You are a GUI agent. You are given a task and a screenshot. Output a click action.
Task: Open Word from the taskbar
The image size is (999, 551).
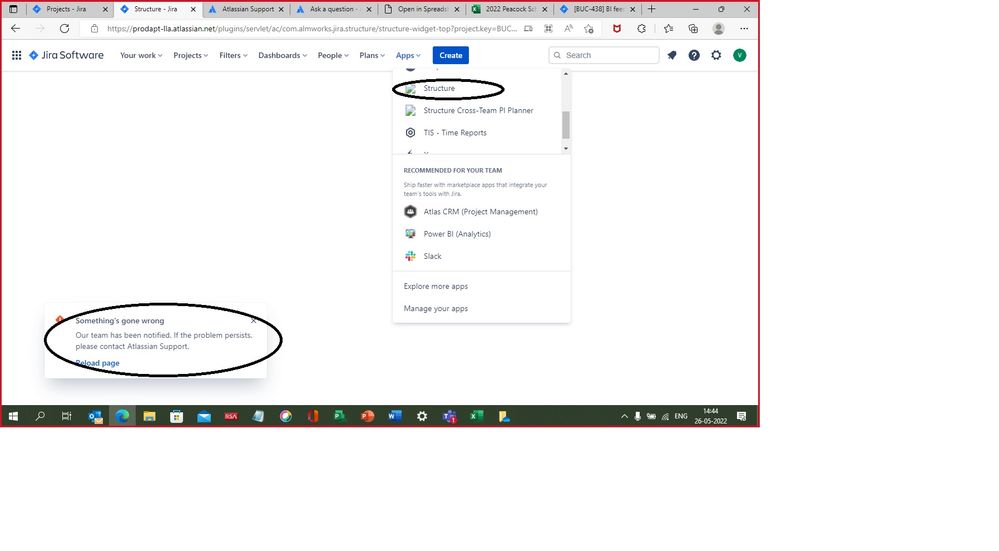pyautogui.click(x=394, y=417)
